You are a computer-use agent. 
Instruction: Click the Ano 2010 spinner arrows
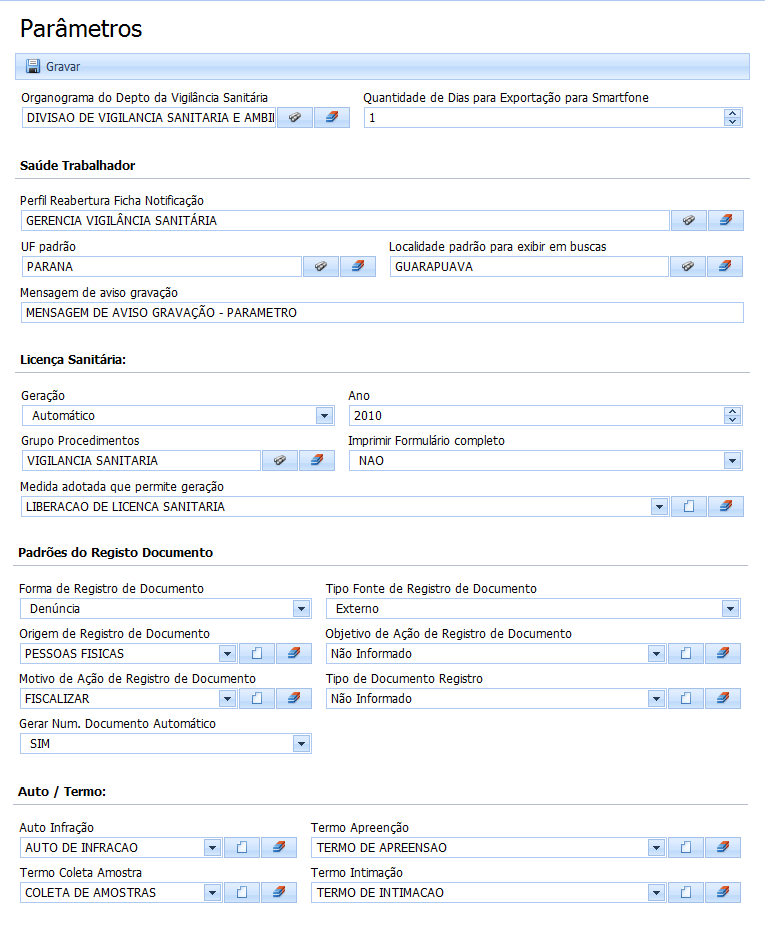tap(733, 415)
